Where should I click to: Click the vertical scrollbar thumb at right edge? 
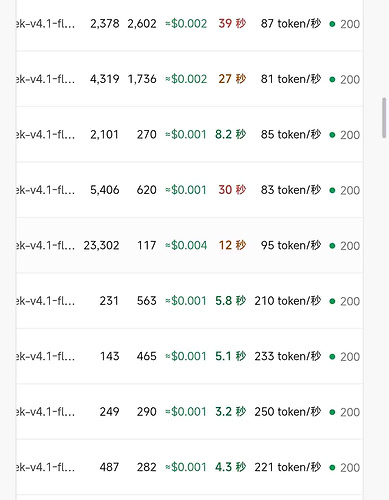tap(384, 118)
